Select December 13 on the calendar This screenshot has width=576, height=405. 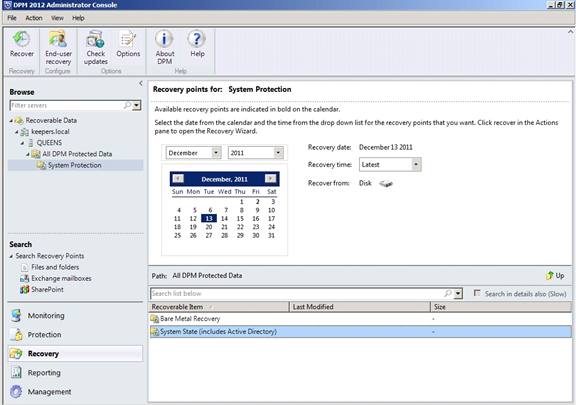click(x=209, y=218)
